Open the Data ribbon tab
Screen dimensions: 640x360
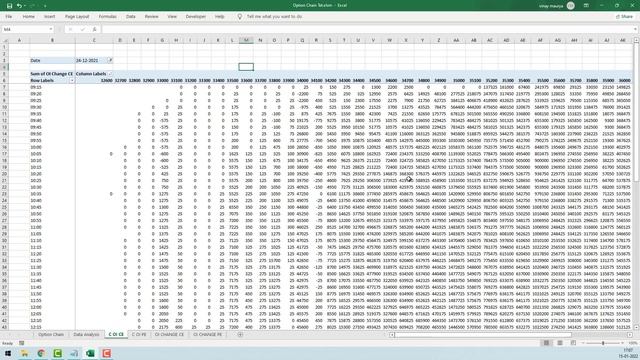tap(131, 17)
